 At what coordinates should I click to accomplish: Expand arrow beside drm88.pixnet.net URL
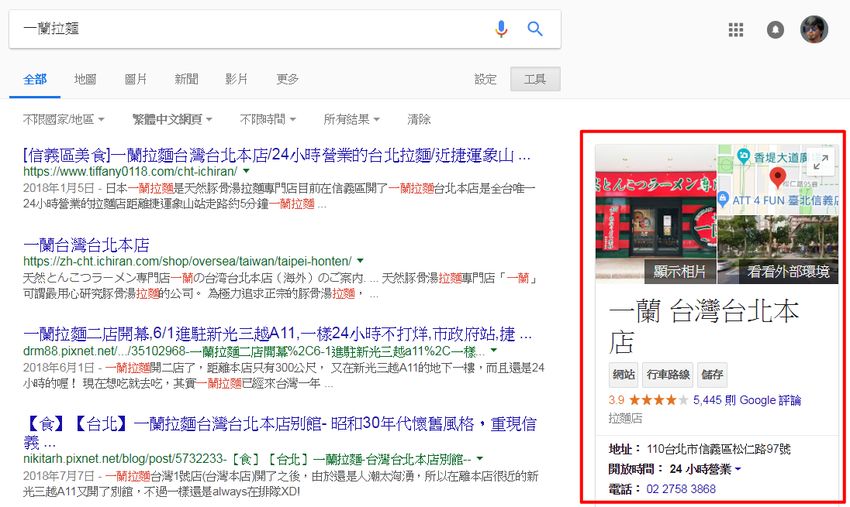[494, 350]
